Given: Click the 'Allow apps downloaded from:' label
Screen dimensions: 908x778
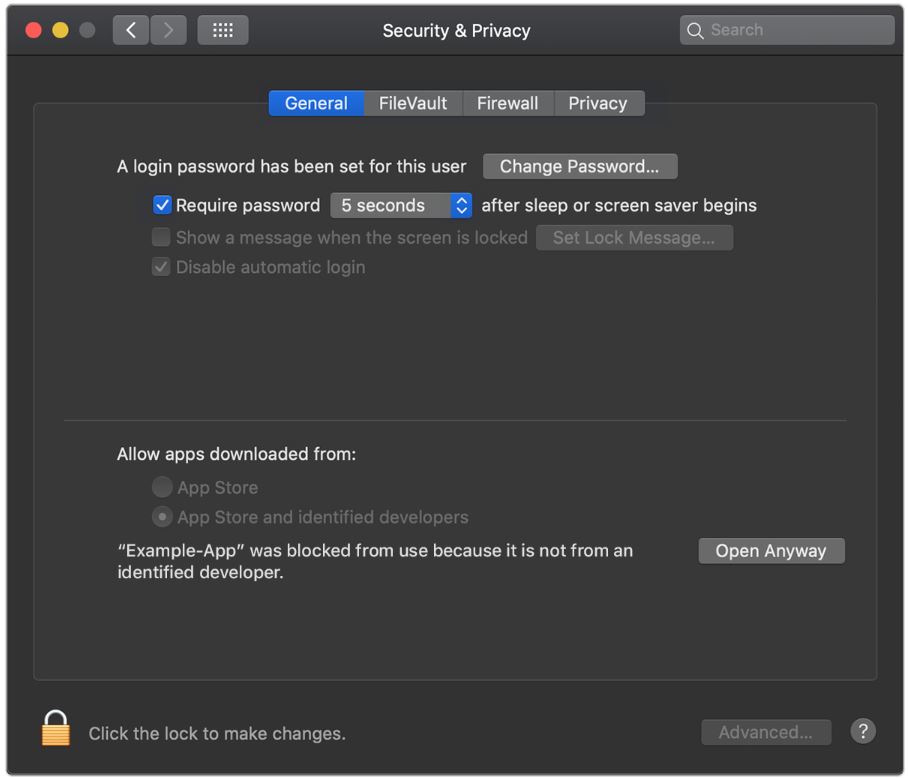Looking at the screenshot, I should coord(236,454).
